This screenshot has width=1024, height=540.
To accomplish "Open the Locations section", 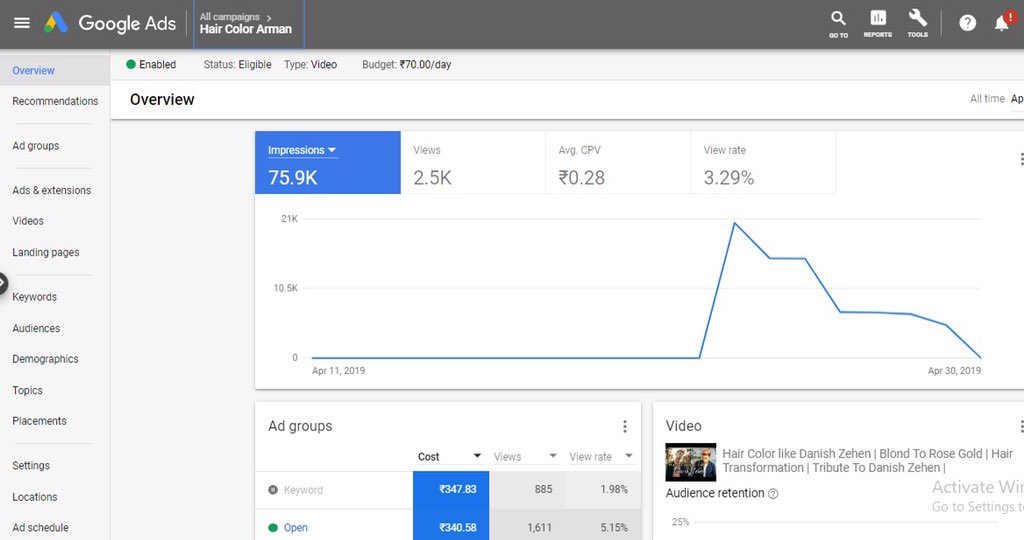I will 35,497.
